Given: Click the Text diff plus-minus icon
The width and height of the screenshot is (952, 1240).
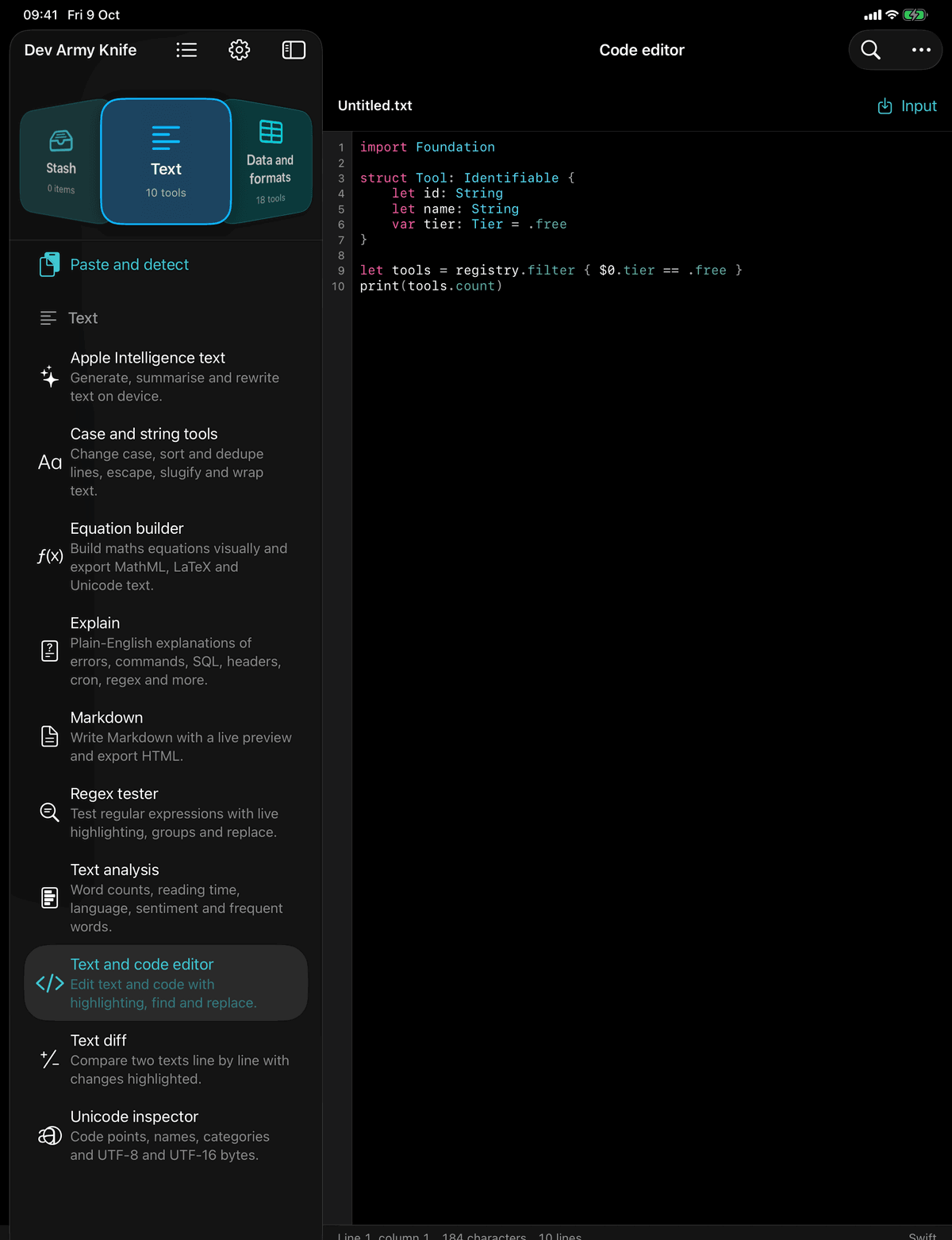Looking at the screenshot, I should click(x=49, y=1059).
